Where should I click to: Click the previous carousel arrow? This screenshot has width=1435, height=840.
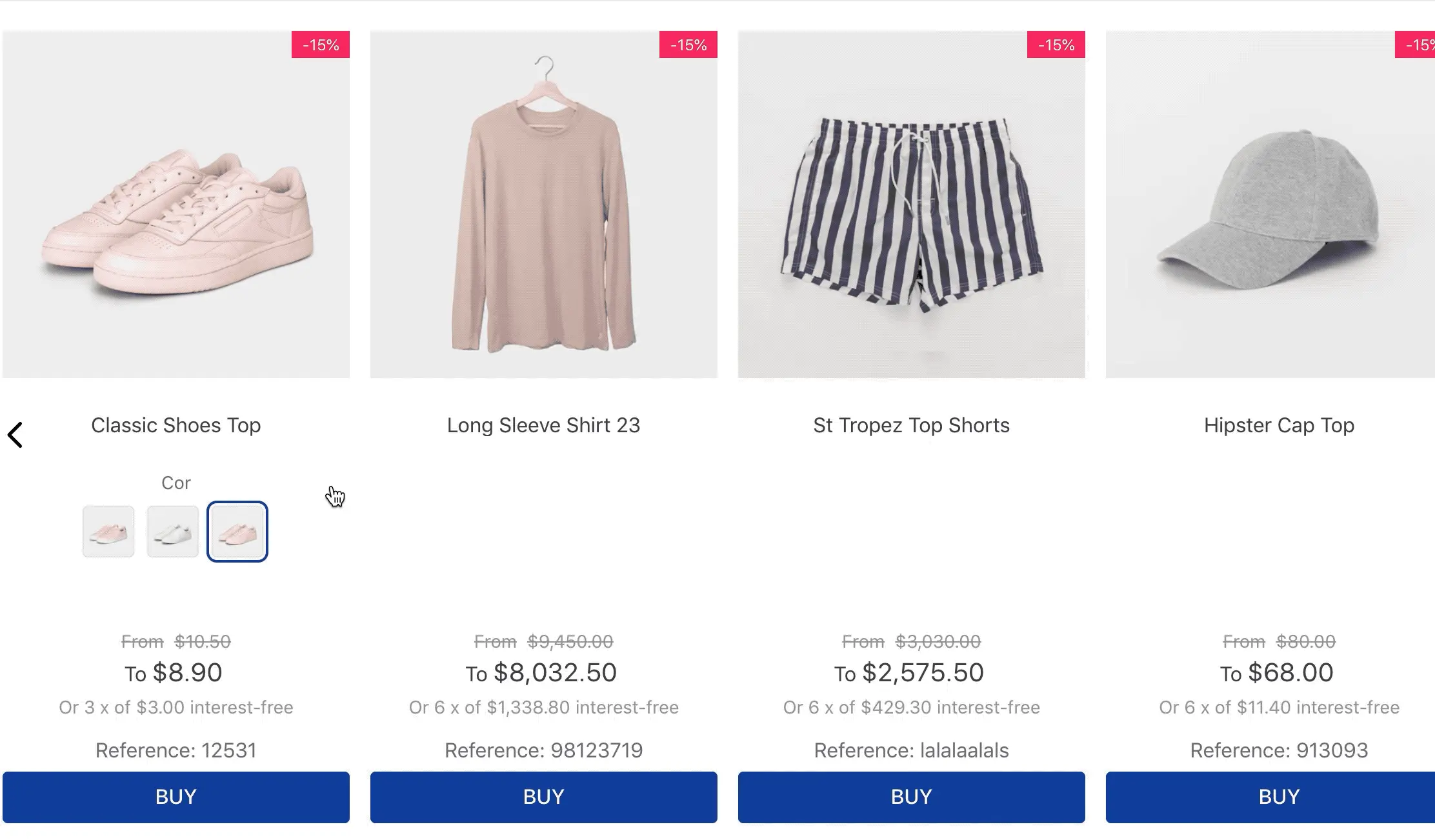click(16, 434)
